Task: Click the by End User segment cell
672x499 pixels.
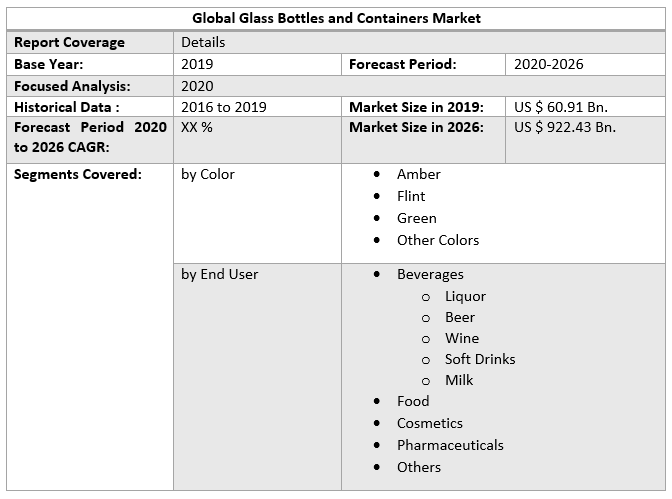Action: pyautogui.click(x=219, y=274)
